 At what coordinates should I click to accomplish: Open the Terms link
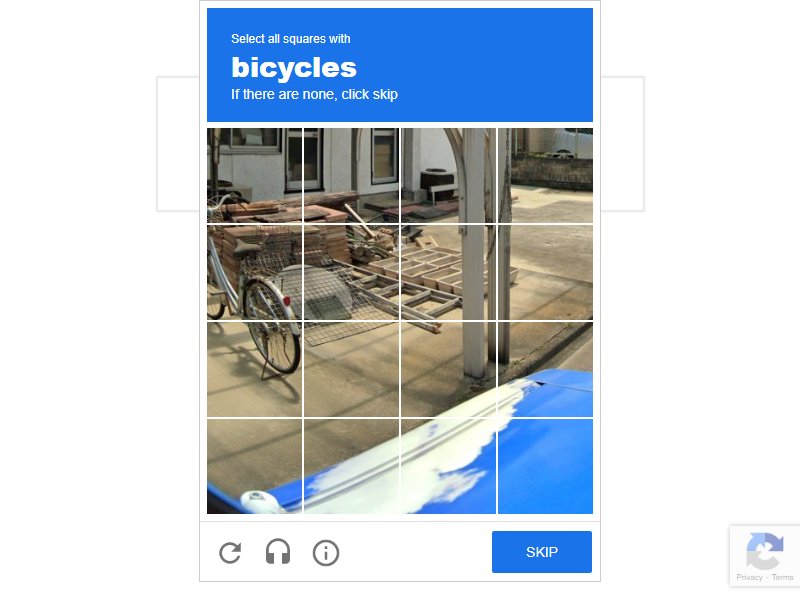pos(782,578)
